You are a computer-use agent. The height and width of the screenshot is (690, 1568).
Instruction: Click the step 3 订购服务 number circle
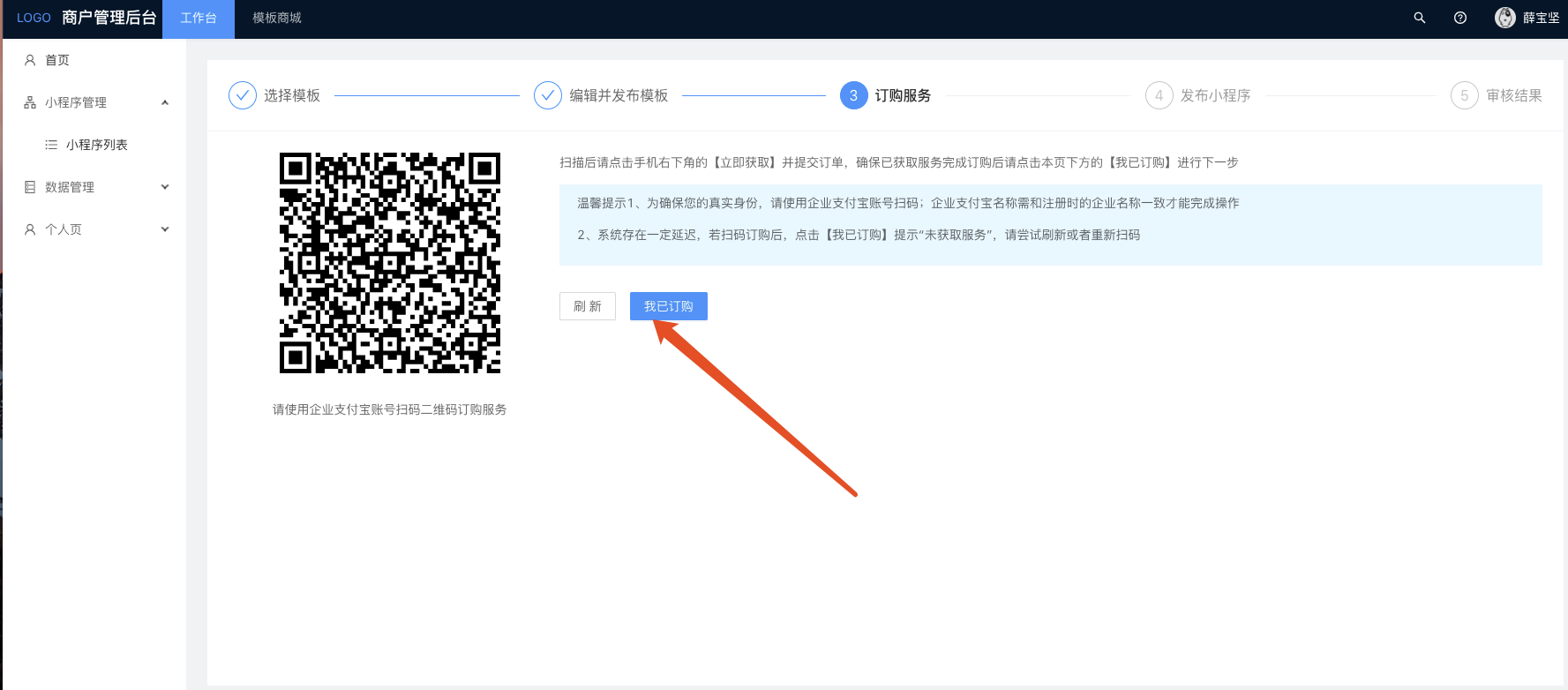point(854,95)
